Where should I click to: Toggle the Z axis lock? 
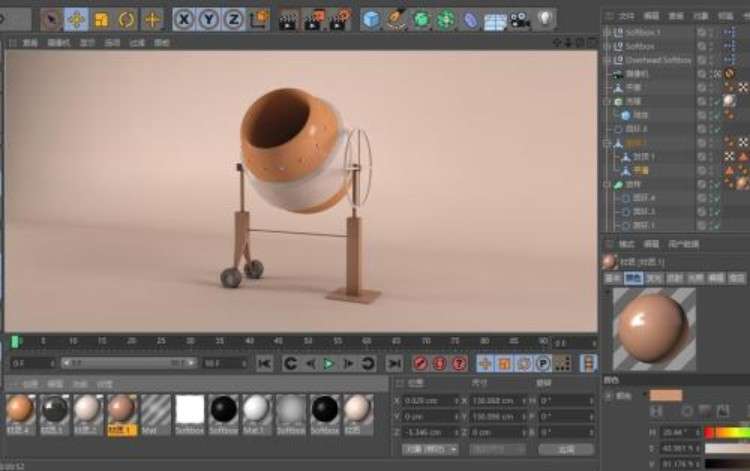tap(233, 19)
